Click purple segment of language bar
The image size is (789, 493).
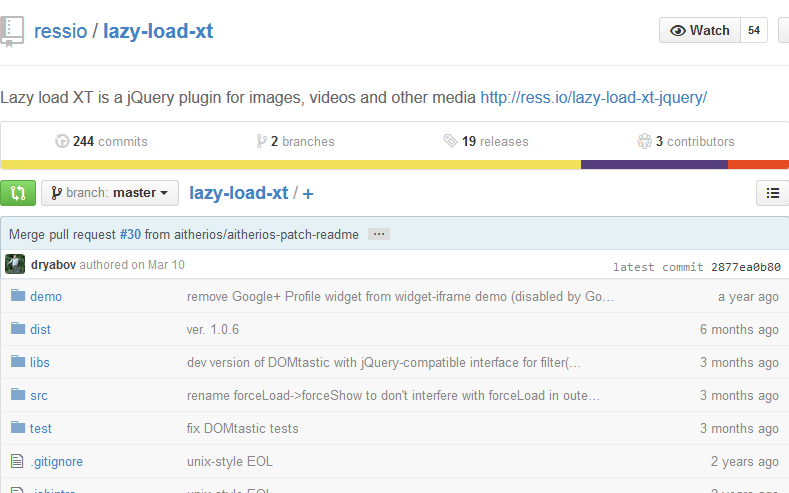[x=654, y=165]
